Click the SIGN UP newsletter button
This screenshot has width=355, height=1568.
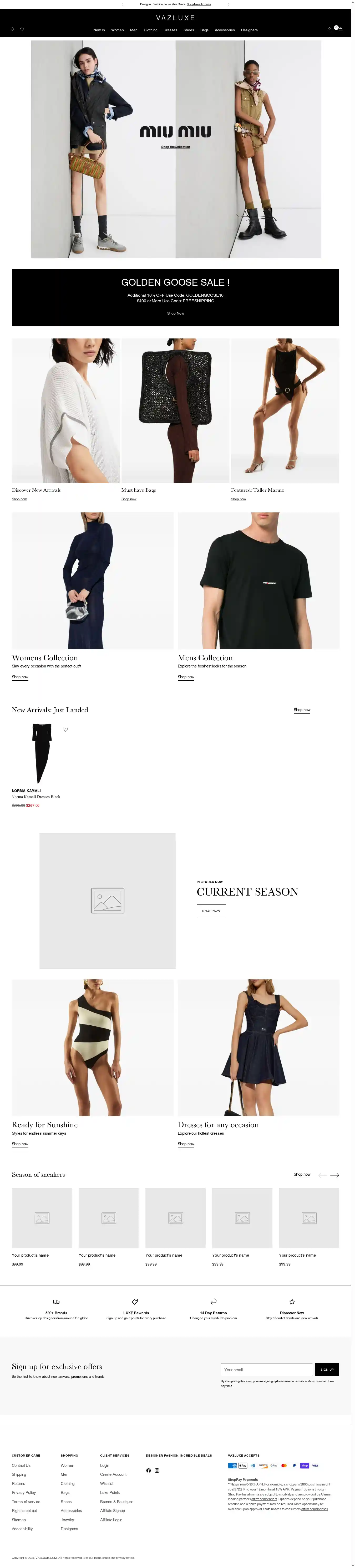click(x=327, y=1369)
